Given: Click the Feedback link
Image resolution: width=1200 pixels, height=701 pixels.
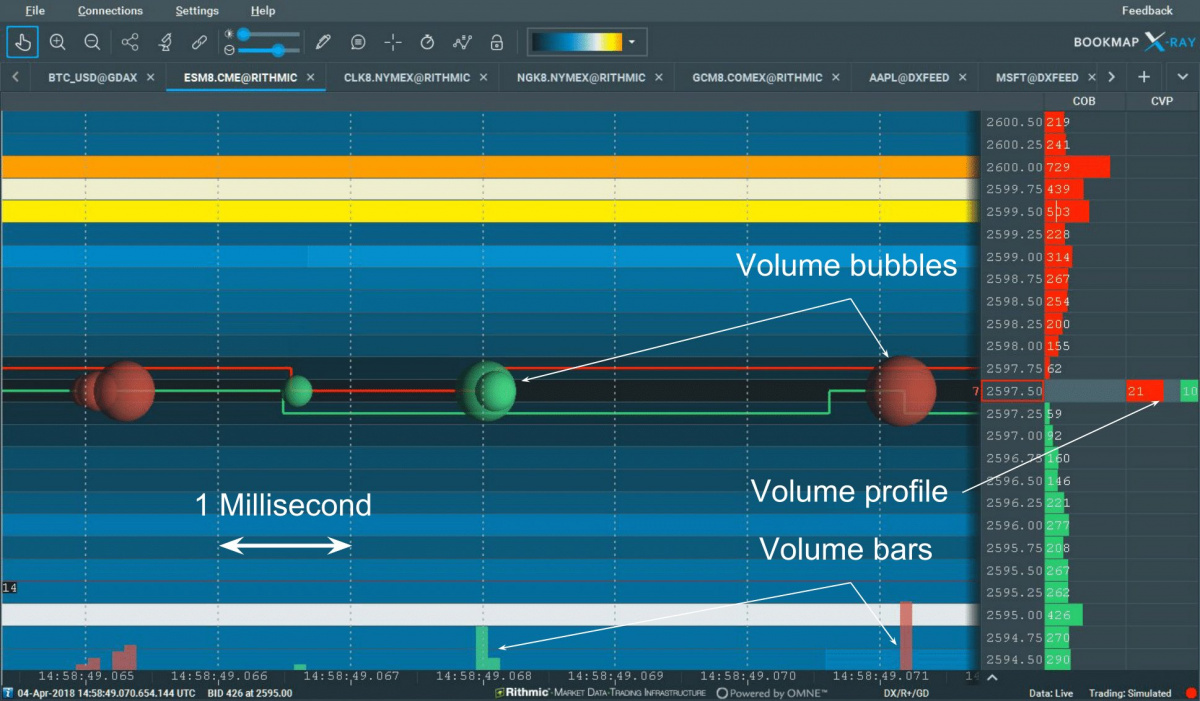Looking at the screenshot, I should point(1147,11).
